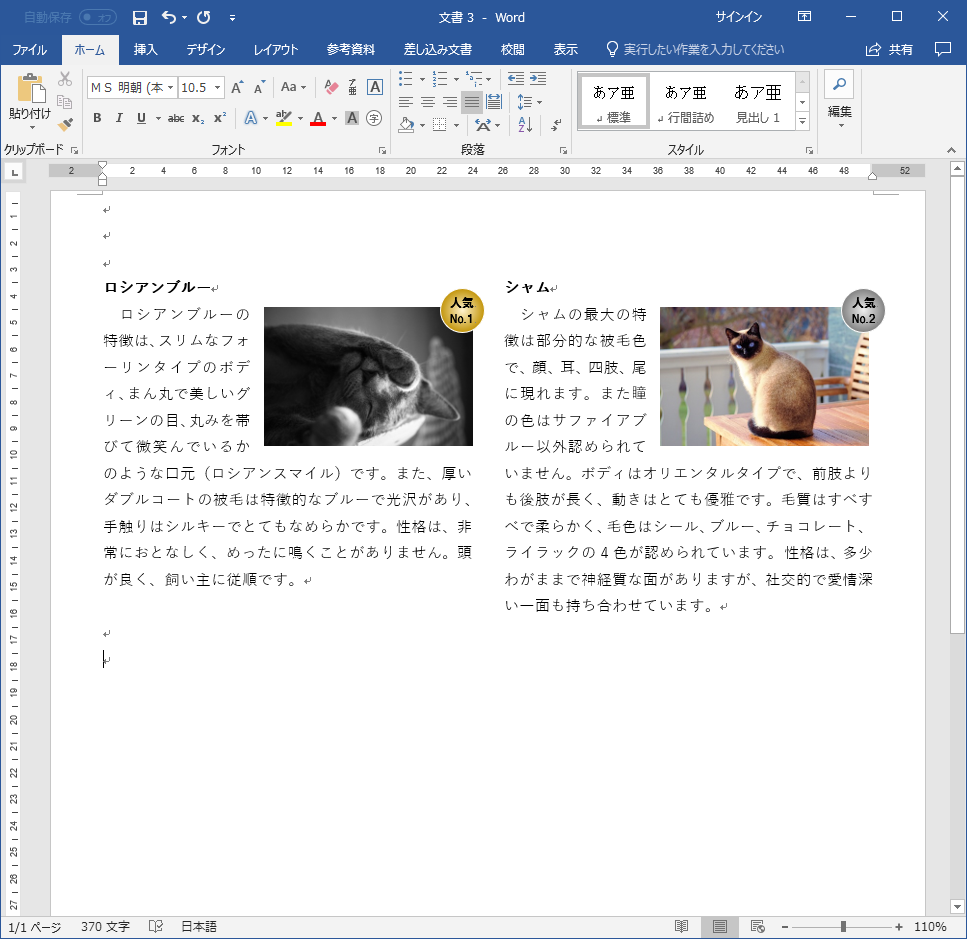Toggle Bold formatting
This screenshot has width=967, height=939.
click(97, 118)
